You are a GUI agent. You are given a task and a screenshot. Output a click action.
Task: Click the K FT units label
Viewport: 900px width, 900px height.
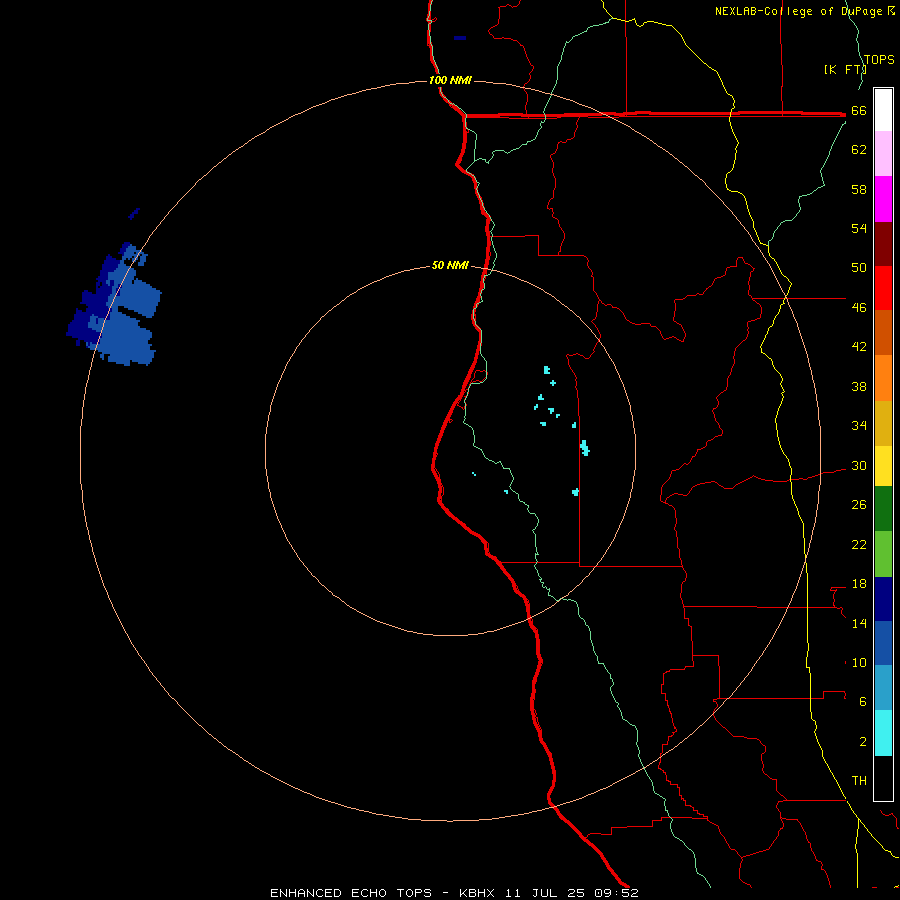point(845,69)
